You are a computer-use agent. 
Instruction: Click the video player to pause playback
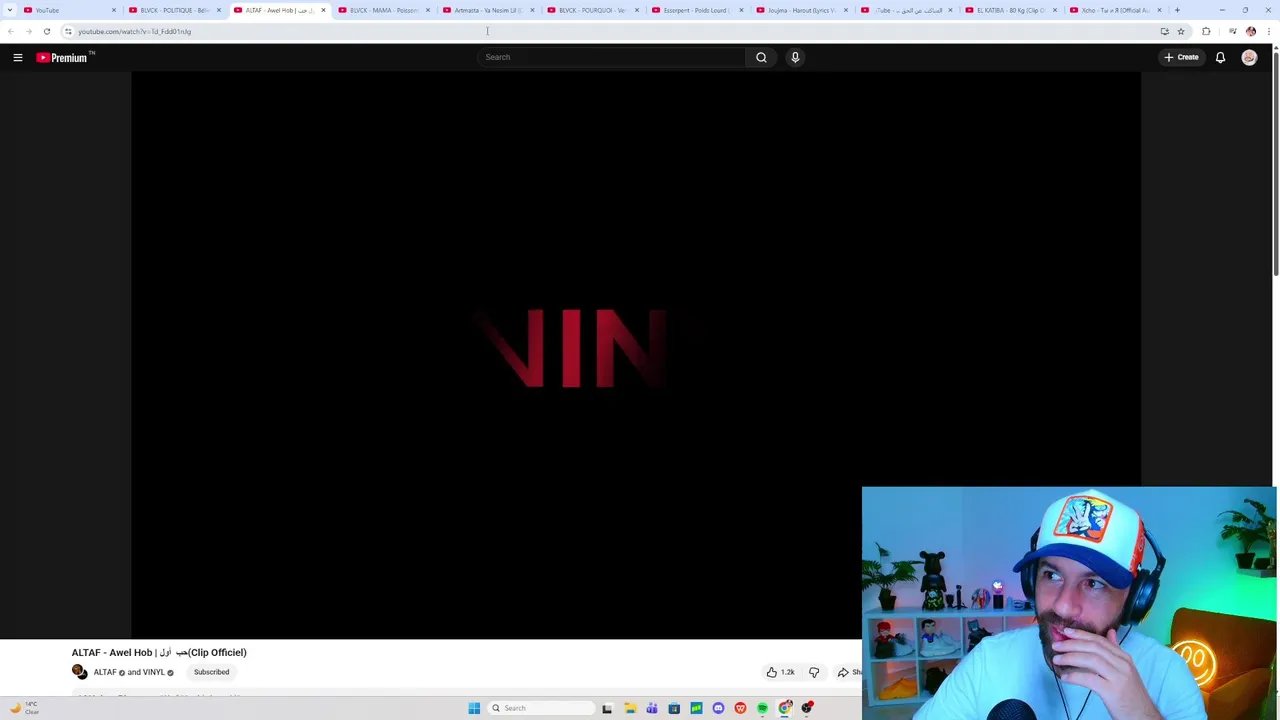635,355
